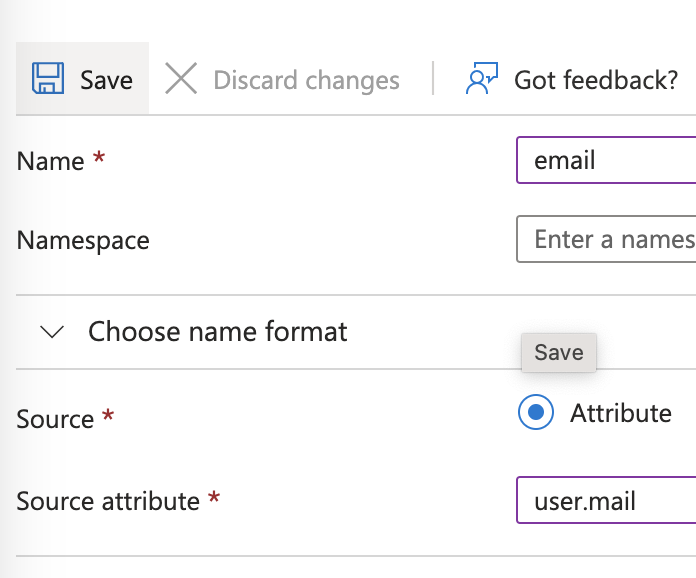The height and width of the screenshot is (578, 696).
Task: Click the Attribute radio label text
Action: click(x=621, y=413)
